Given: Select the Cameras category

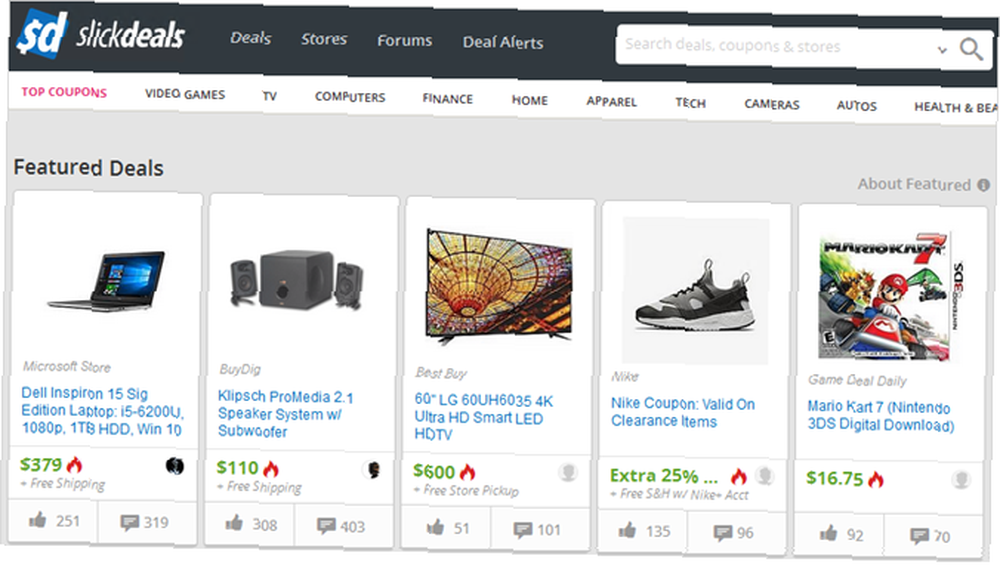Looking at the screenshot, I should click(x=772, y=105).
